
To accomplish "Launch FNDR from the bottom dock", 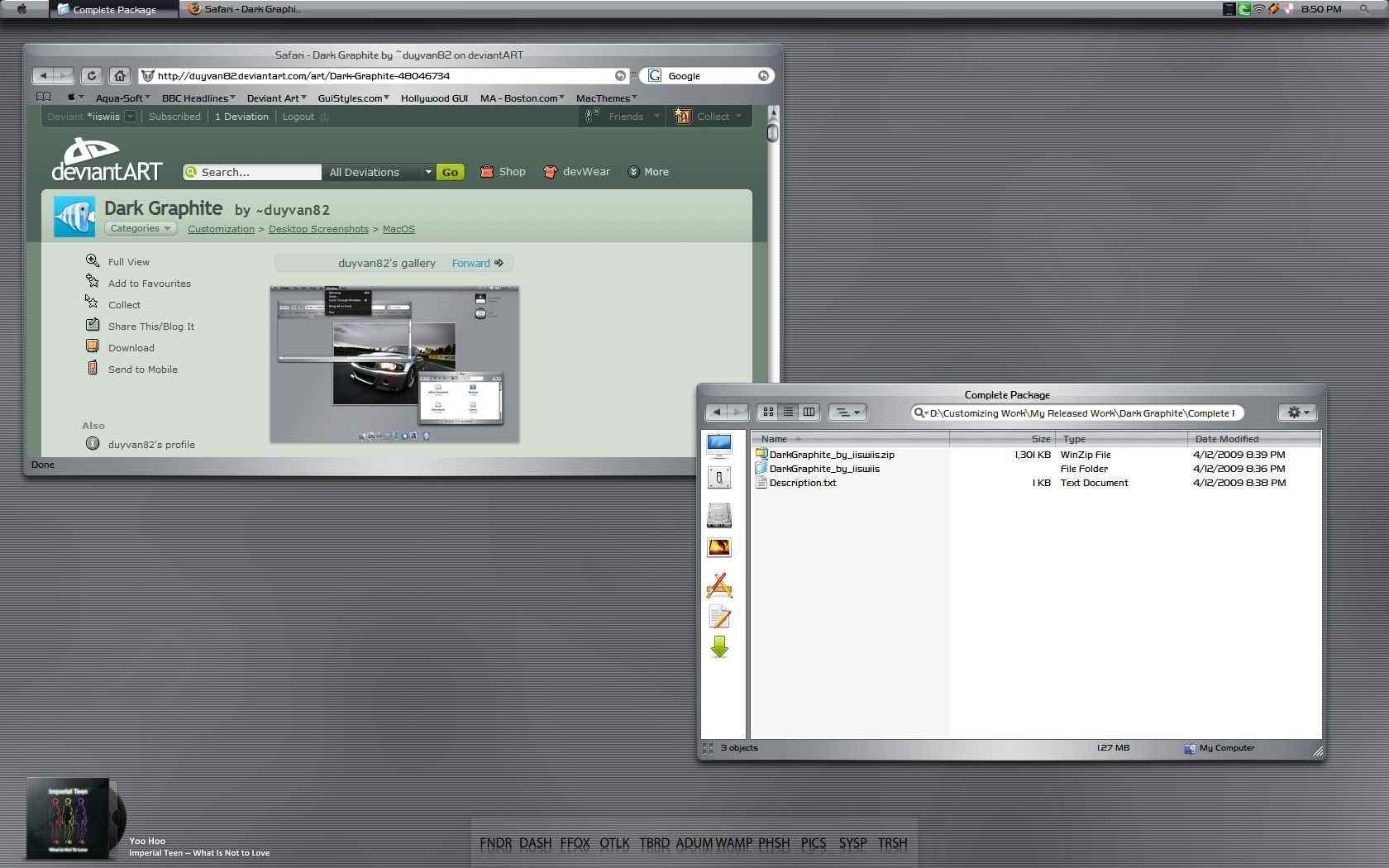I will click(x=495, y=843).
